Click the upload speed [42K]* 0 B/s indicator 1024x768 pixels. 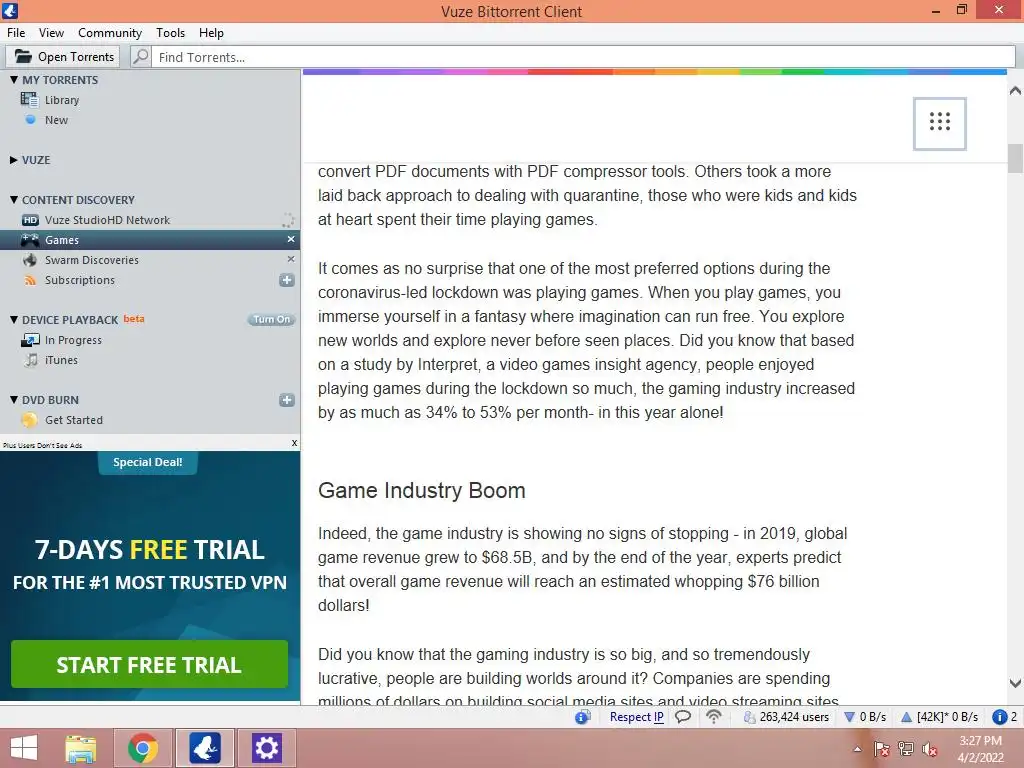[x=939, y=717]
